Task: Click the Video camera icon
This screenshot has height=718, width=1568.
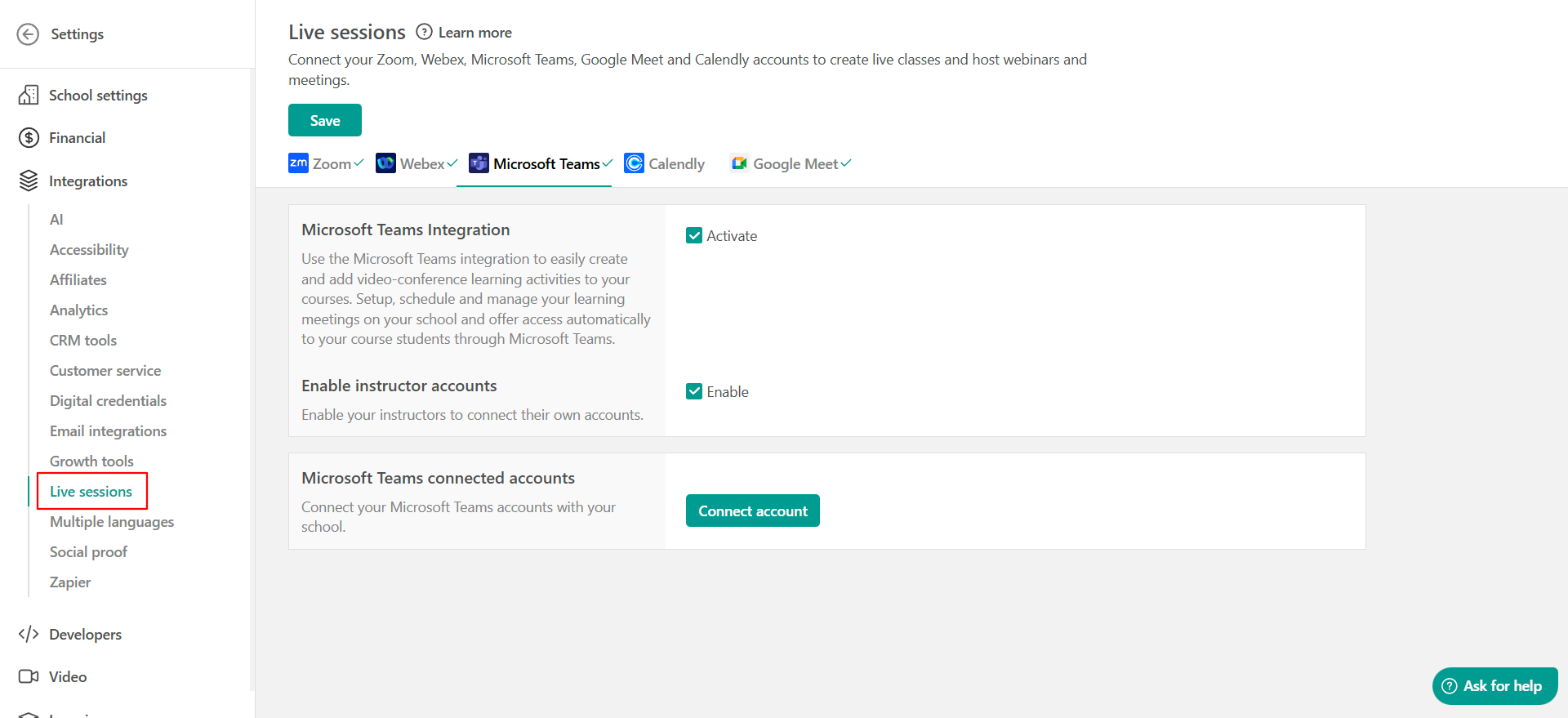Action: tap(29, 676)
